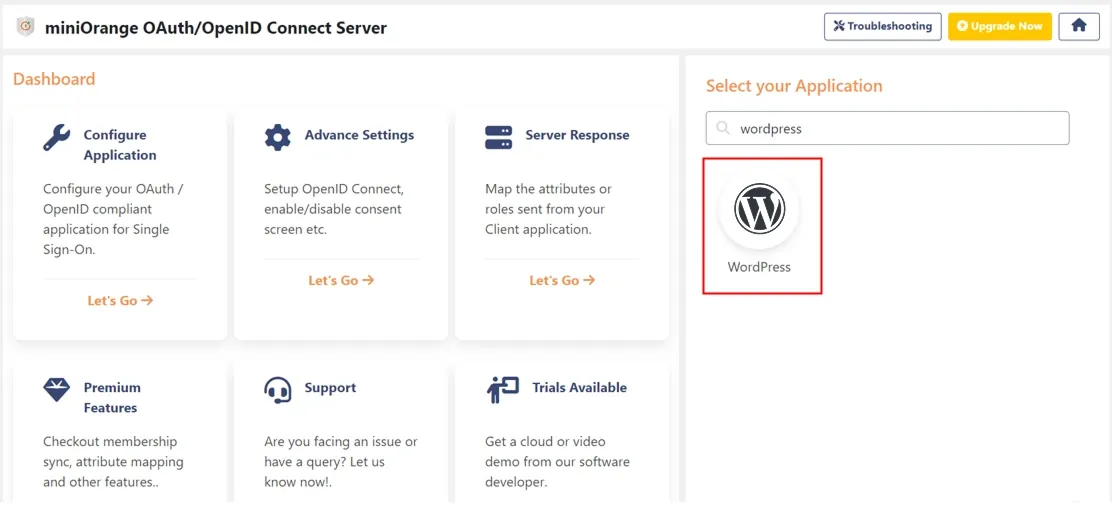Click the 'Checkout membership sync' description
Viewport: 1112px width, 505px height.
tap(113, 462)
